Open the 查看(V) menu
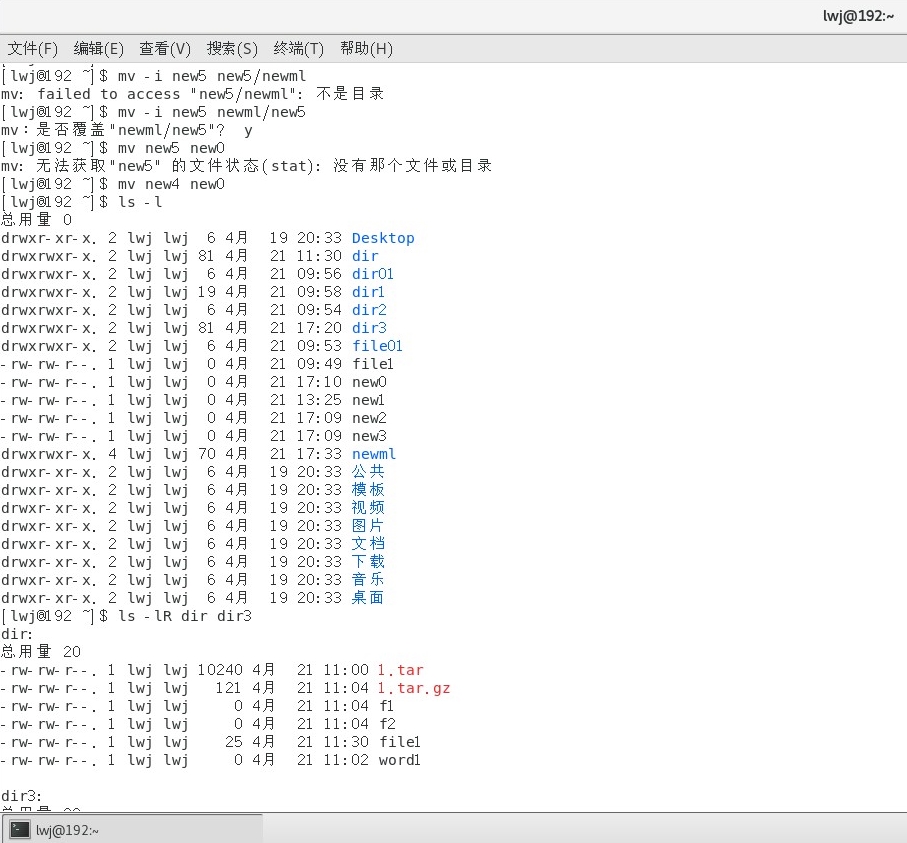 coord(164,48)
